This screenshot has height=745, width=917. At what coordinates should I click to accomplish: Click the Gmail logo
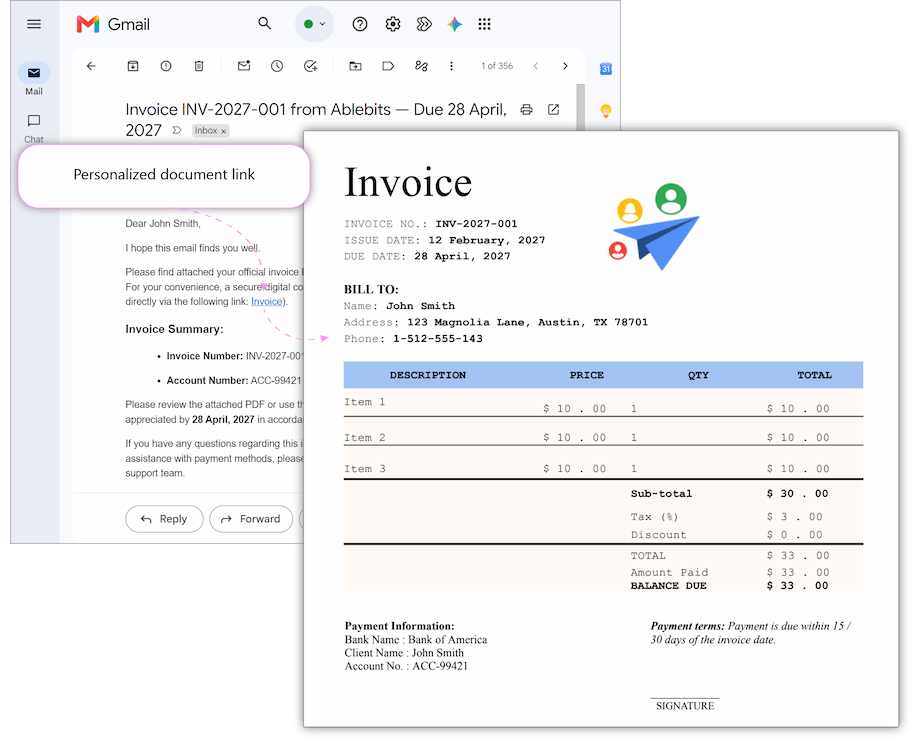113,24
